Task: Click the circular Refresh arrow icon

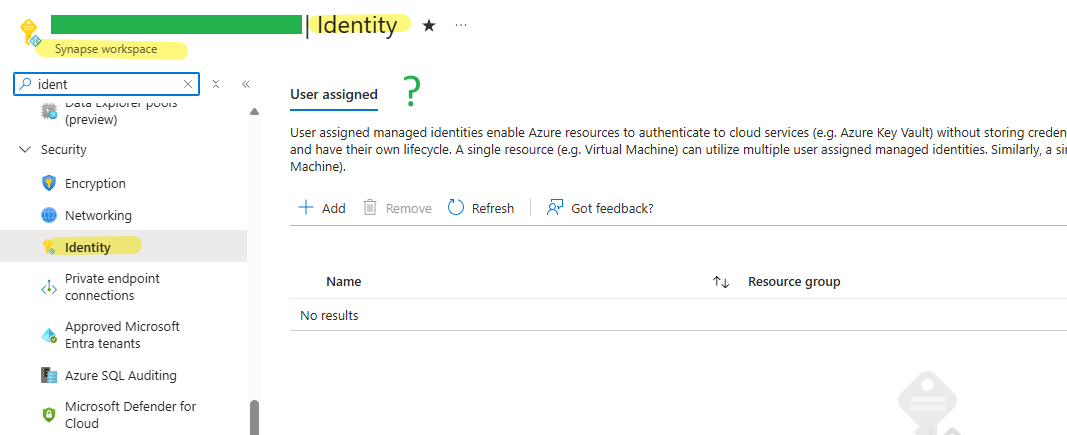Action: [x=456, y=208]
